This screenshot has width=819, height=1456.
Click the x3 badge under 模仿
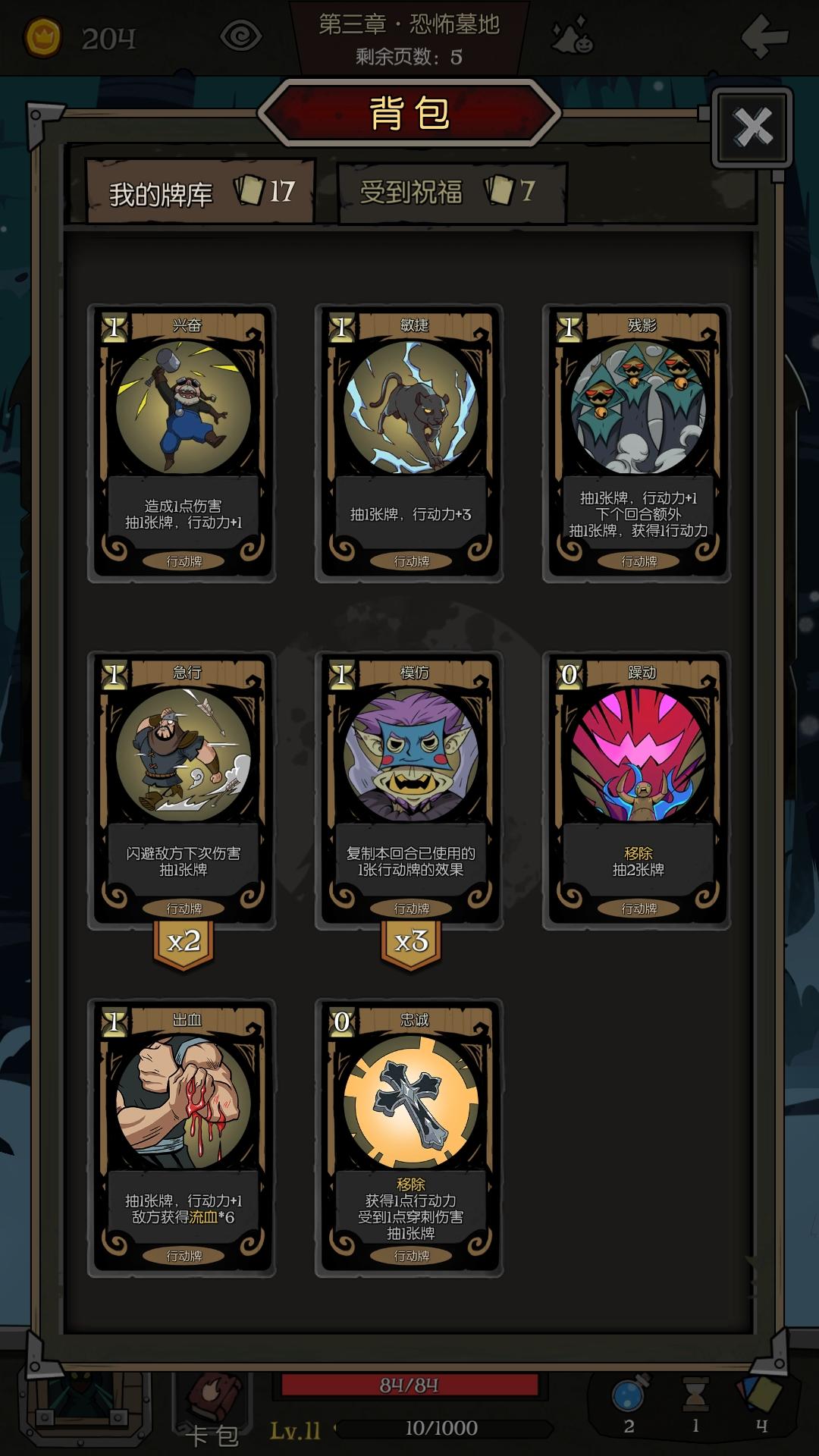pos(411,943)
